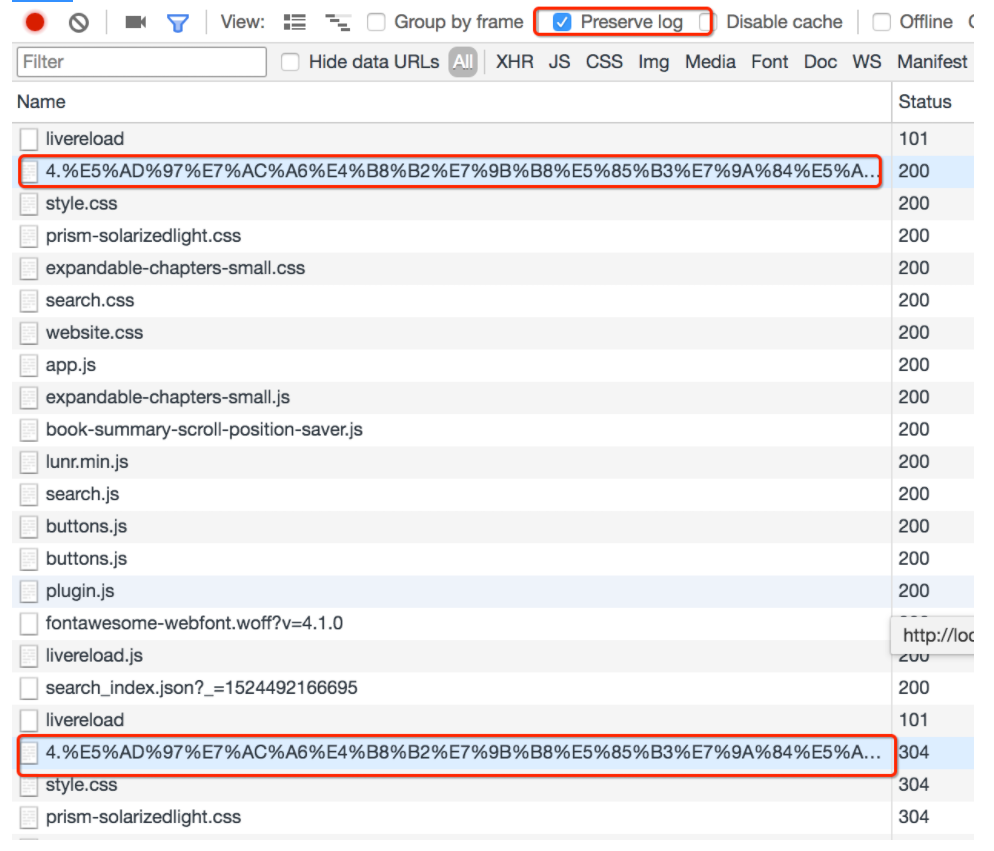Enable the Offline checkbox
This screenshot has width=994, height=851.
pyautogui.click(x=881, y=22)
